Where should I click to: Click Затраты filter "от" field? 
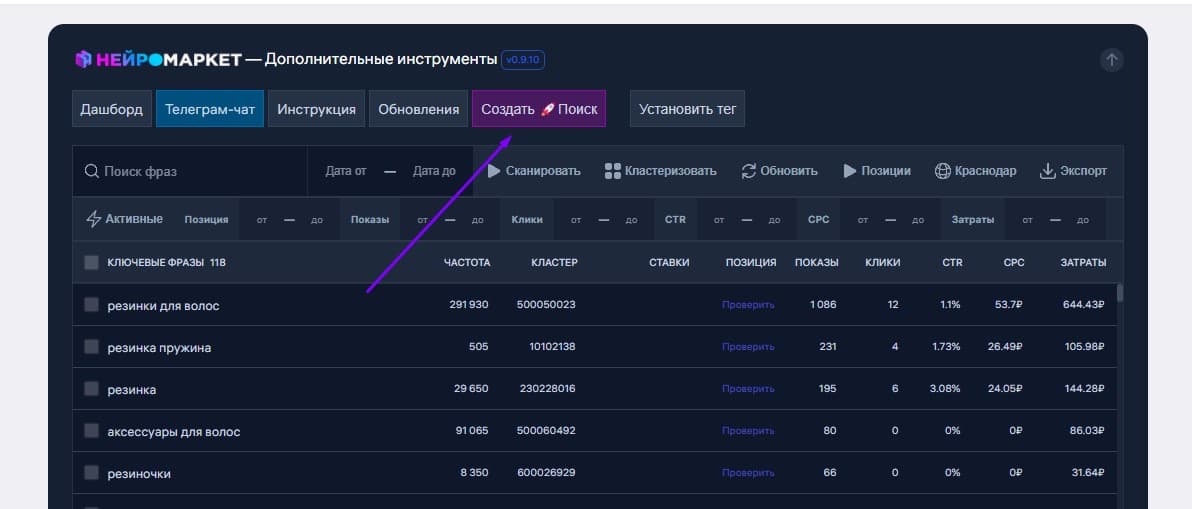coord(1028,220)
